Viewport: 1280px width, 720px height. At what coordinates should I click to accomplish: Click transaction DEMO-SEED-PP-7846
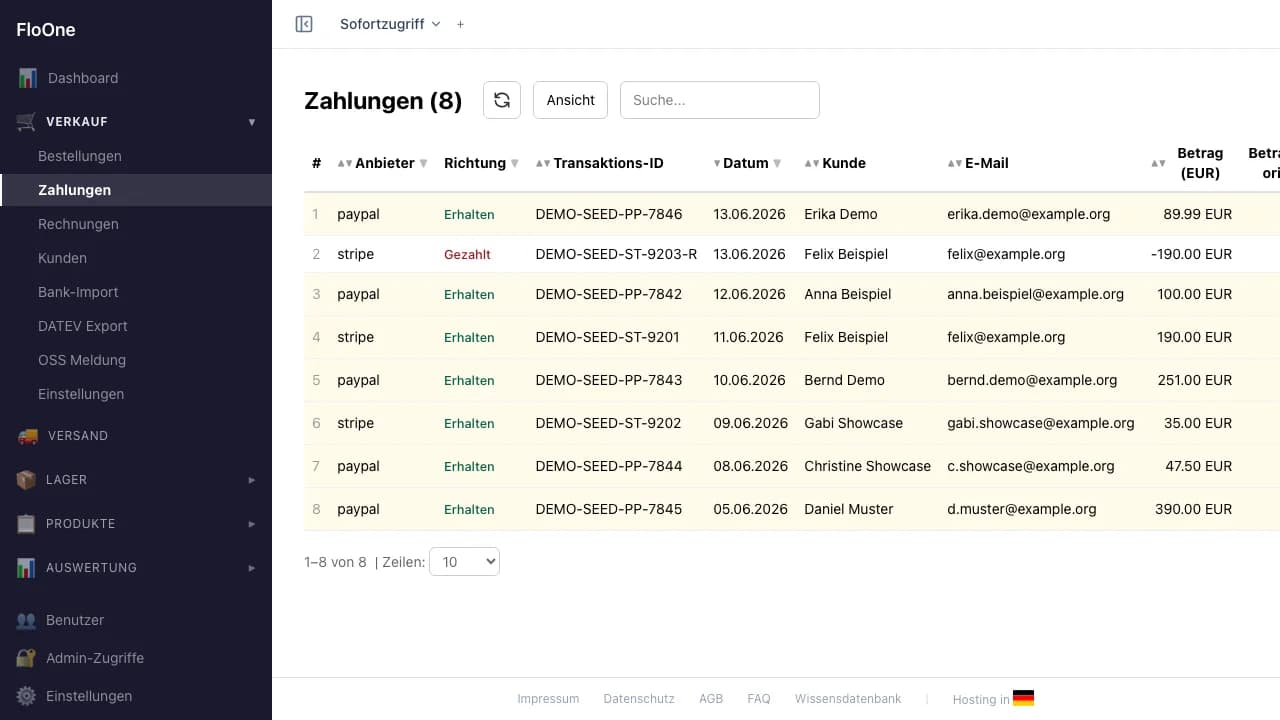[609, 214]
